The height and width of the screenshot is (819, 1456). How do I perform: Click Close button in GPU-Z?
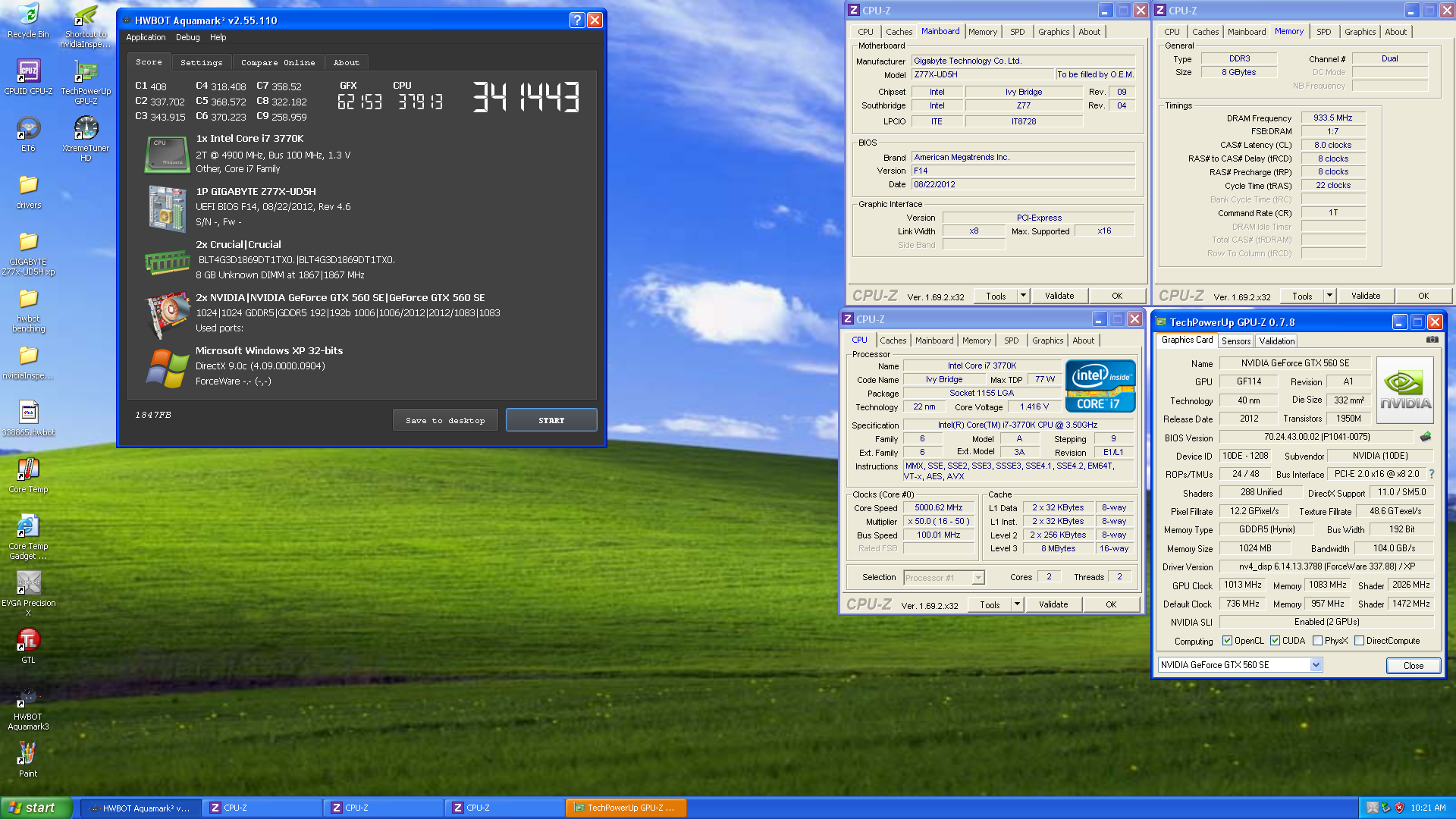[1413, 665]
